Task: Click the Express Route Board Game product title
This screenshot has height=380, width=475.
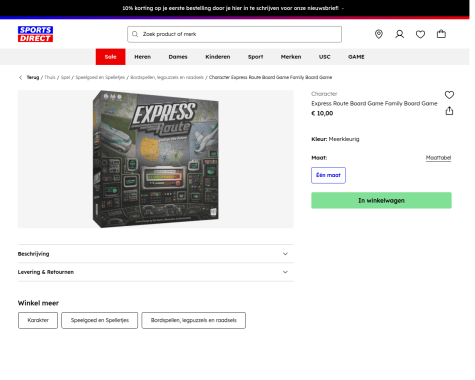Action: point(374,104)
